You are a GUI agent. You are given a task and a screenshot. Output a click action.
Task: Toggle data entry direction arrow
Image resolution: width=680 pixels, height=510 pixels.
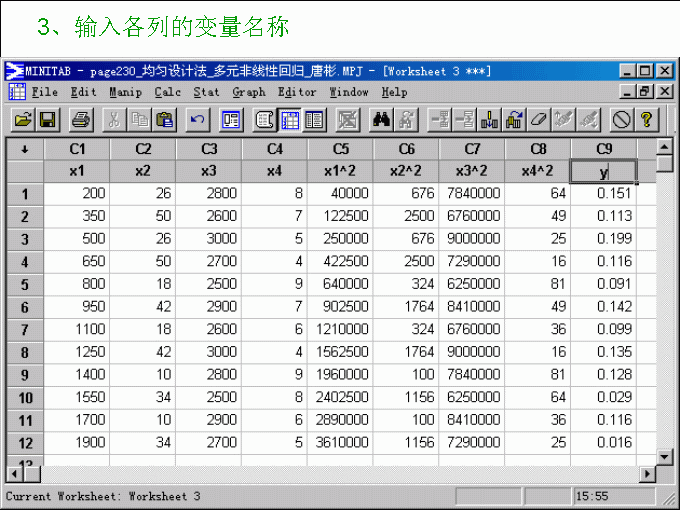point(24,149)
